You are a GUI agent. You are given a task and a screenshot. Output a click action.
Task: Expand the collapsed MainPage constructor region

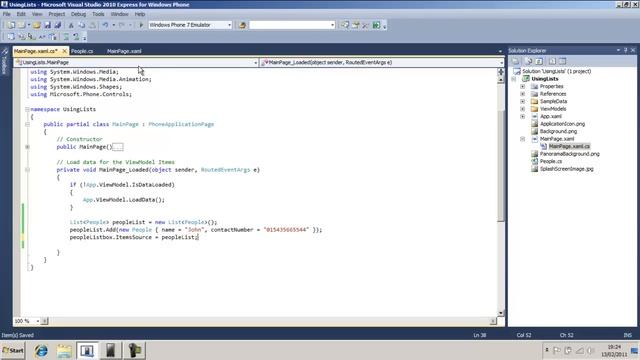tap(27, 147)
